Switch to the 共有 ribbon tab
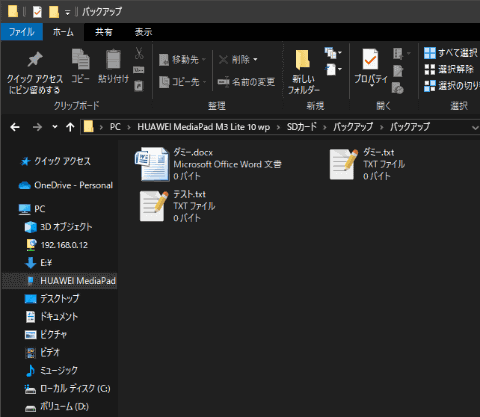 pos(104,32)
